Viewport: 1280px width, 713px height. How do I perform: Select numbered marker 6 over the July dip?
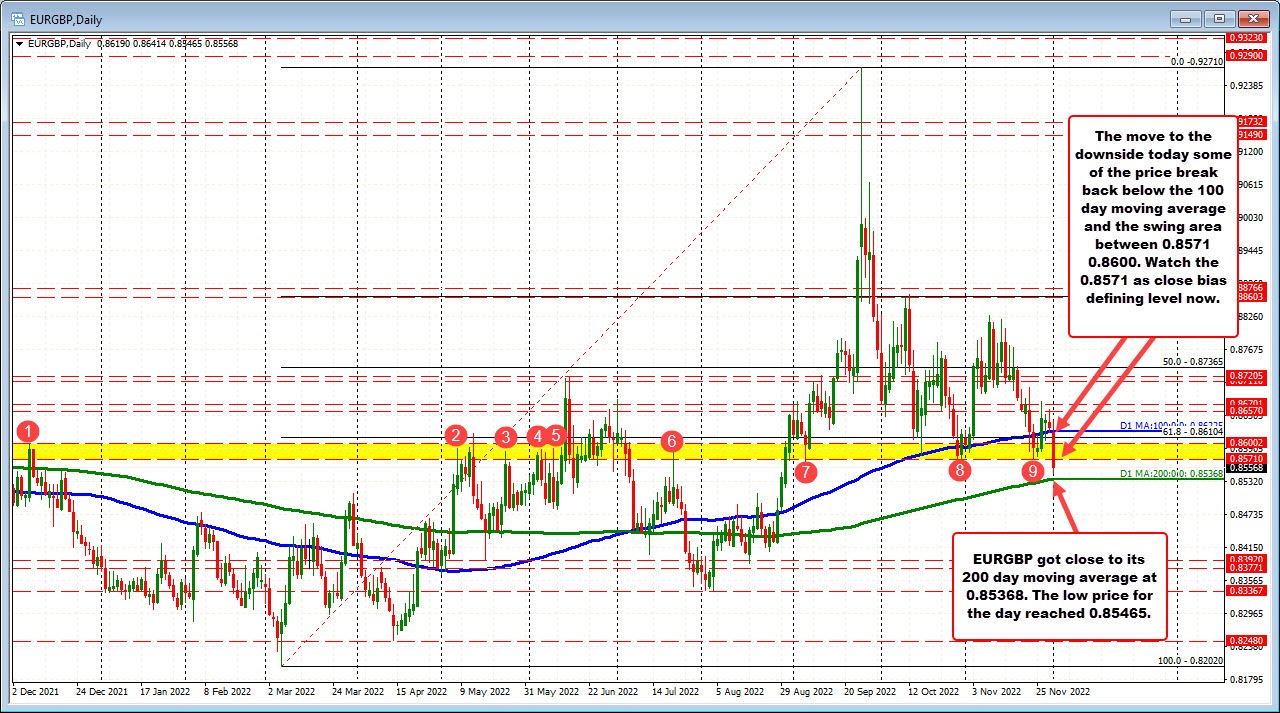[671, 441]
